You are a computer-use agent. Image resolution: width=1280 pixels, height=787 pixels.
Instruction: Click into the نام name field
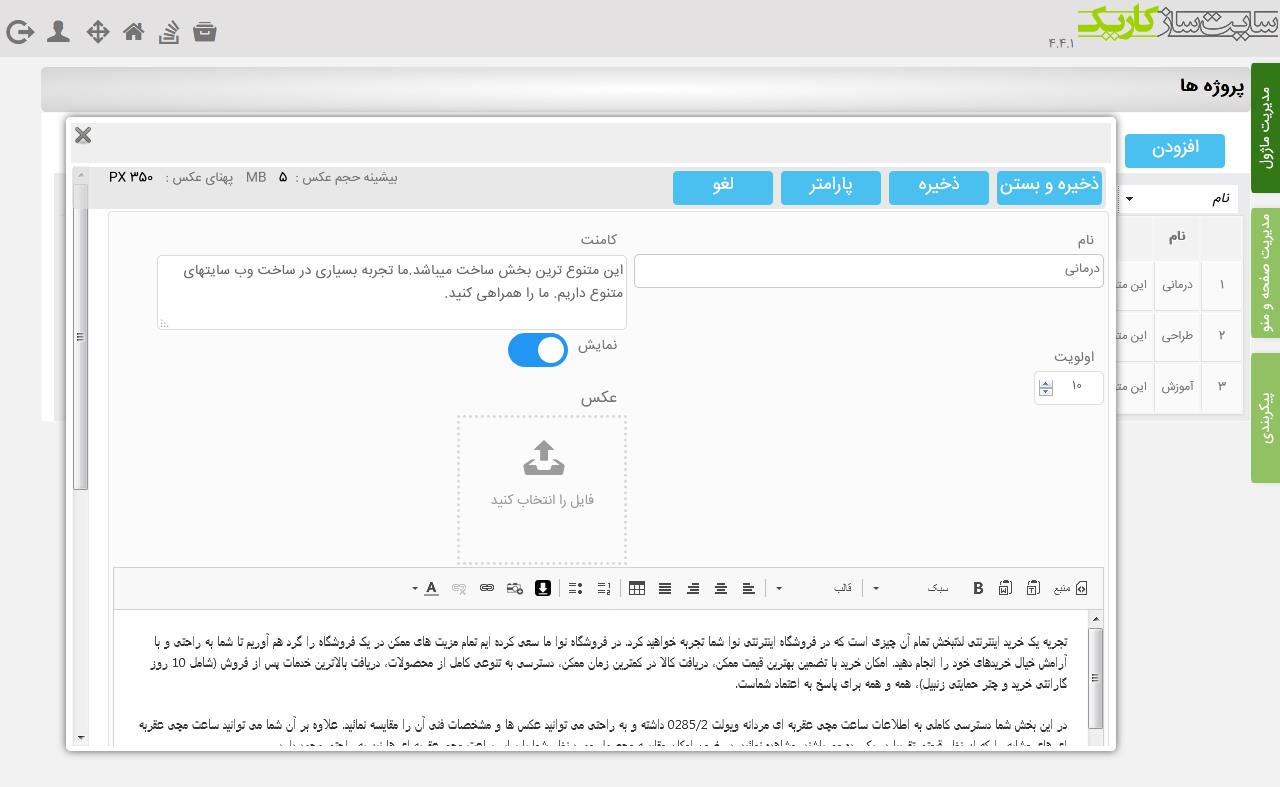(869, 271)
